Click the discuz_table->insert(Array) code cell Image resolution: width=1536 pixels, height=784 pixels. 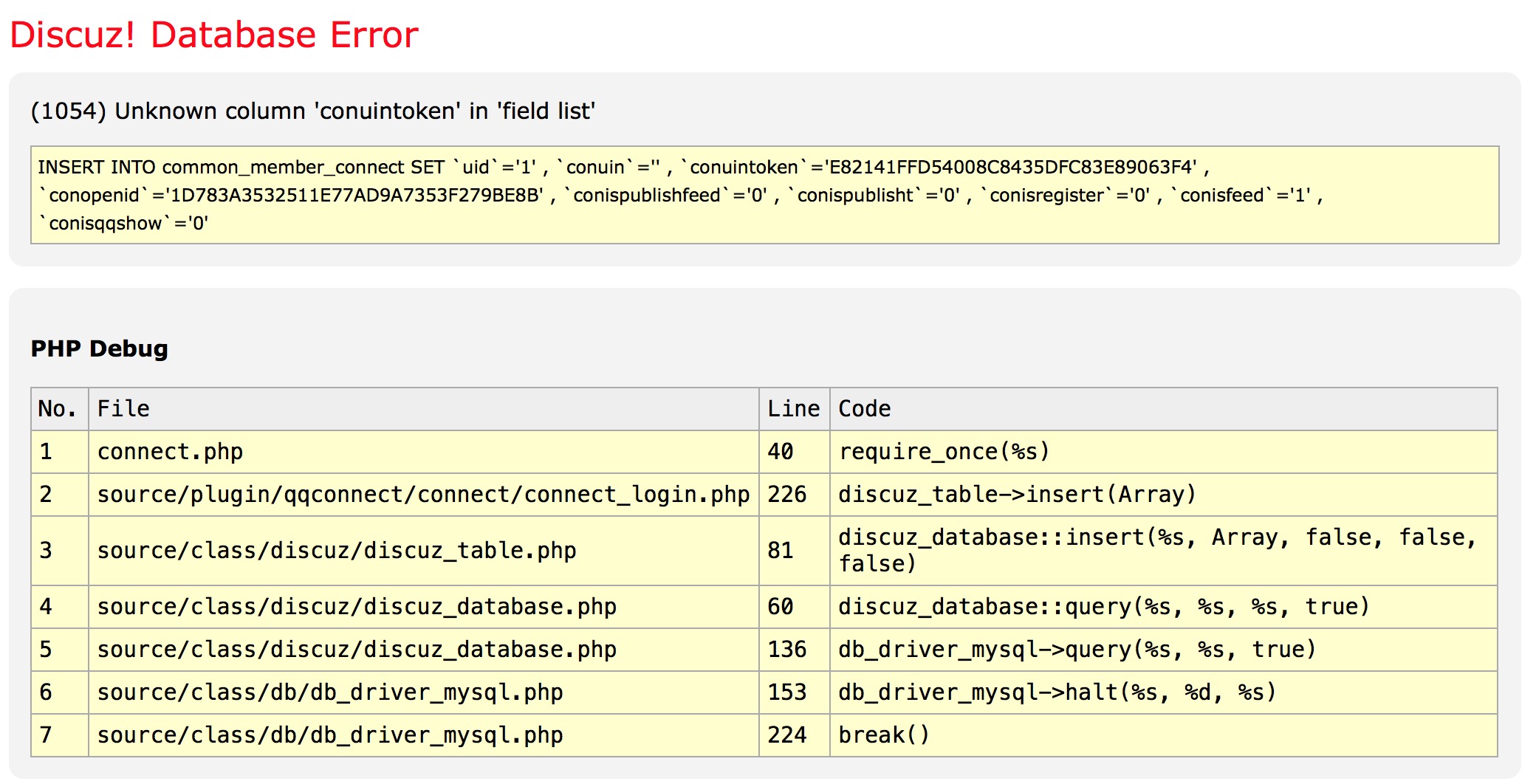point(1017,495)
